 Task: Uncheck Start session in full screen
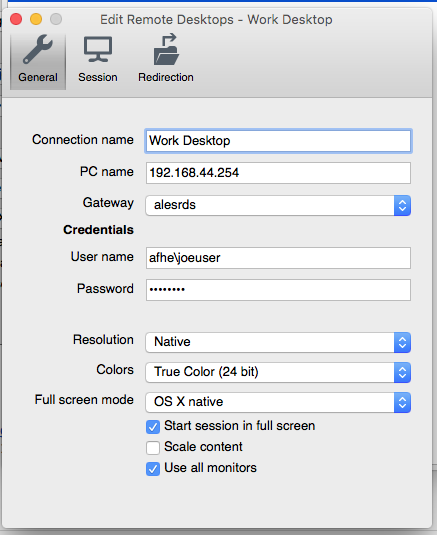(x=153, y=426)
